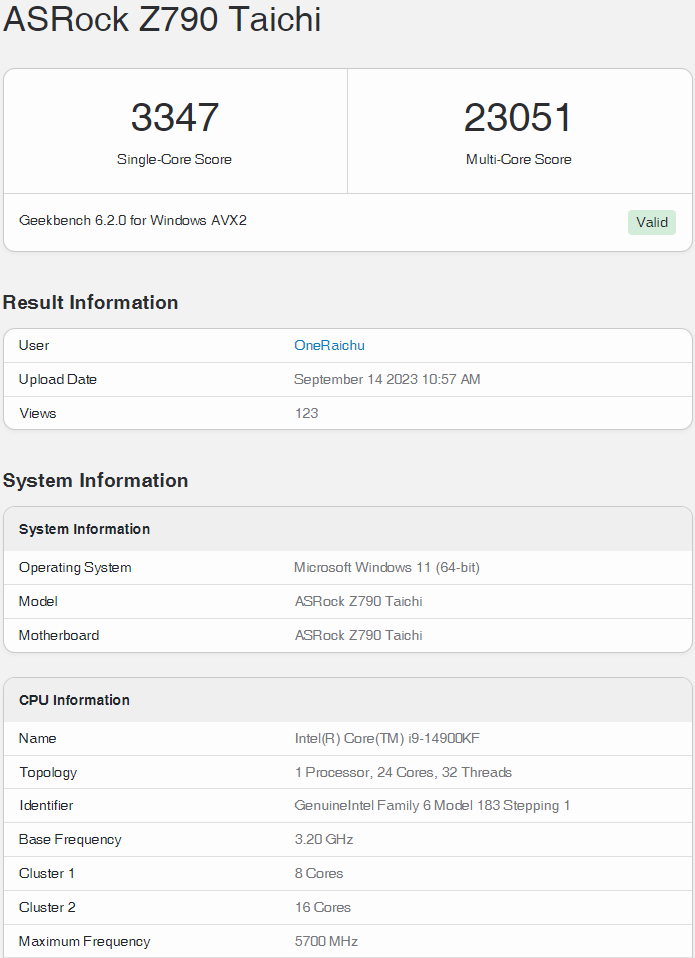Select the single-core score 3347
Image resolution: width=695 pixels, height=958 pixels.
coord(175,117)
